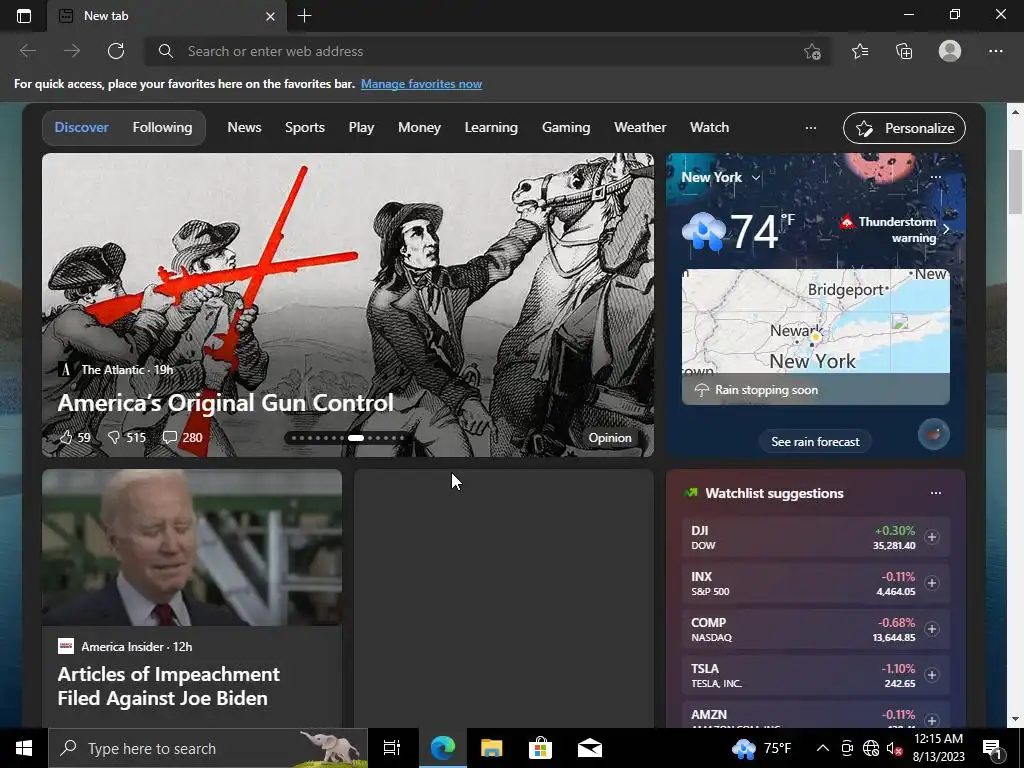Like the gun control article

[x=74, y=438]
